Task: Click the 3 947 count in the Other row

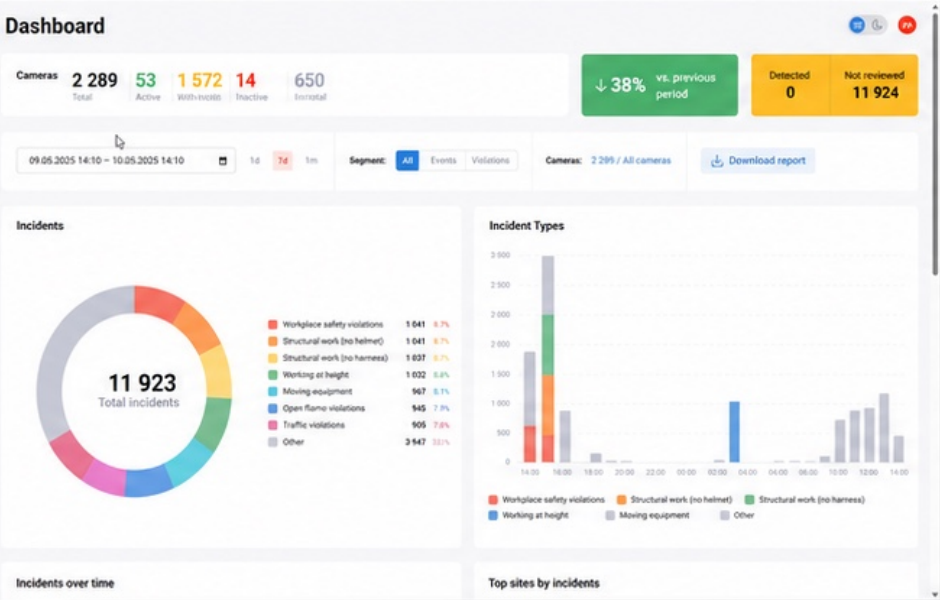Action: pos(415,442)
